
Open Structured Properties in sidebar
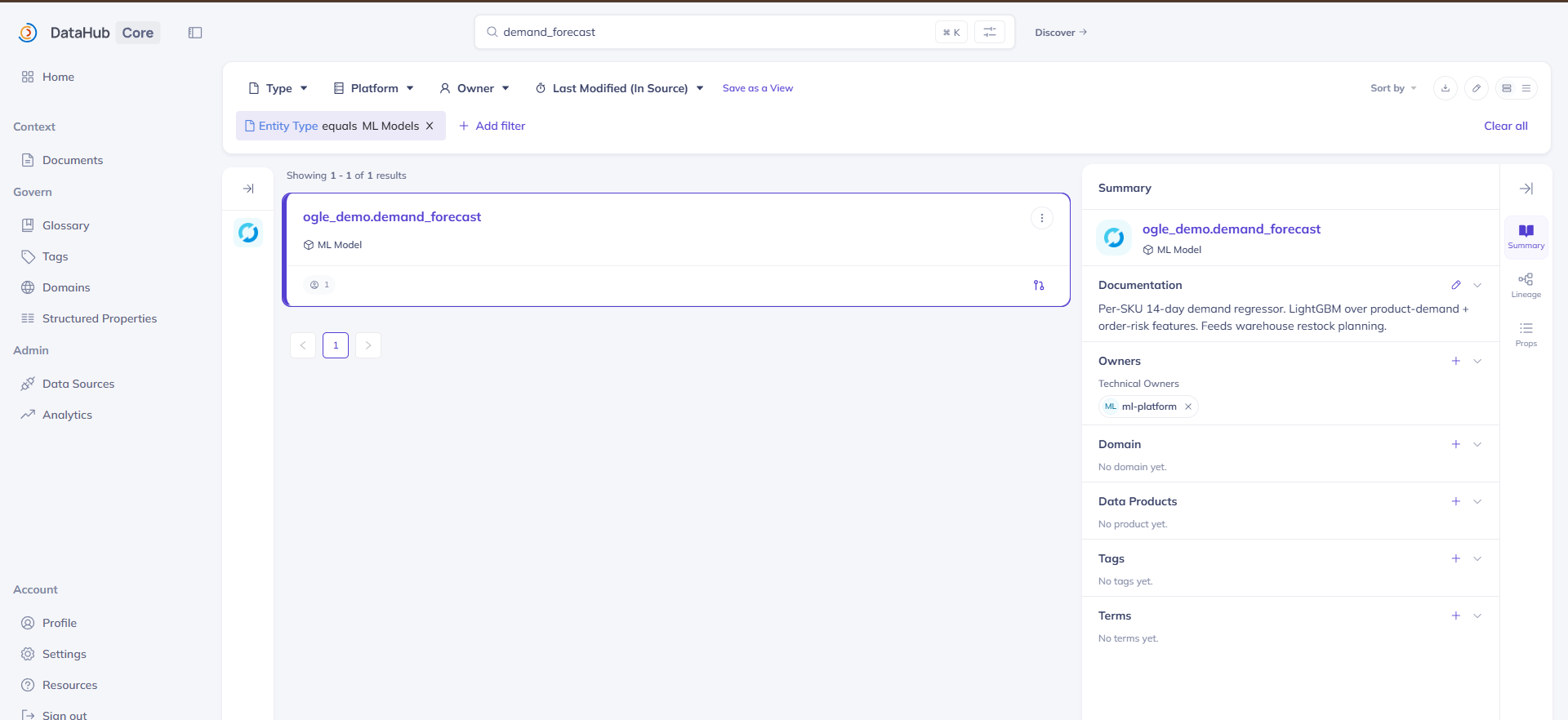pos(99,318)
